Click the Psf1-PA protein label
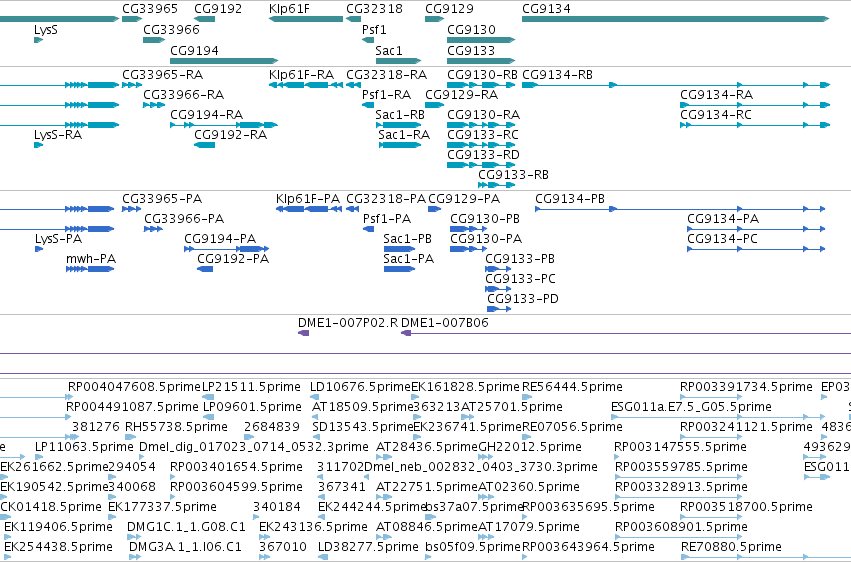Screen dimensions: 851x562 (x=387, y=219)
